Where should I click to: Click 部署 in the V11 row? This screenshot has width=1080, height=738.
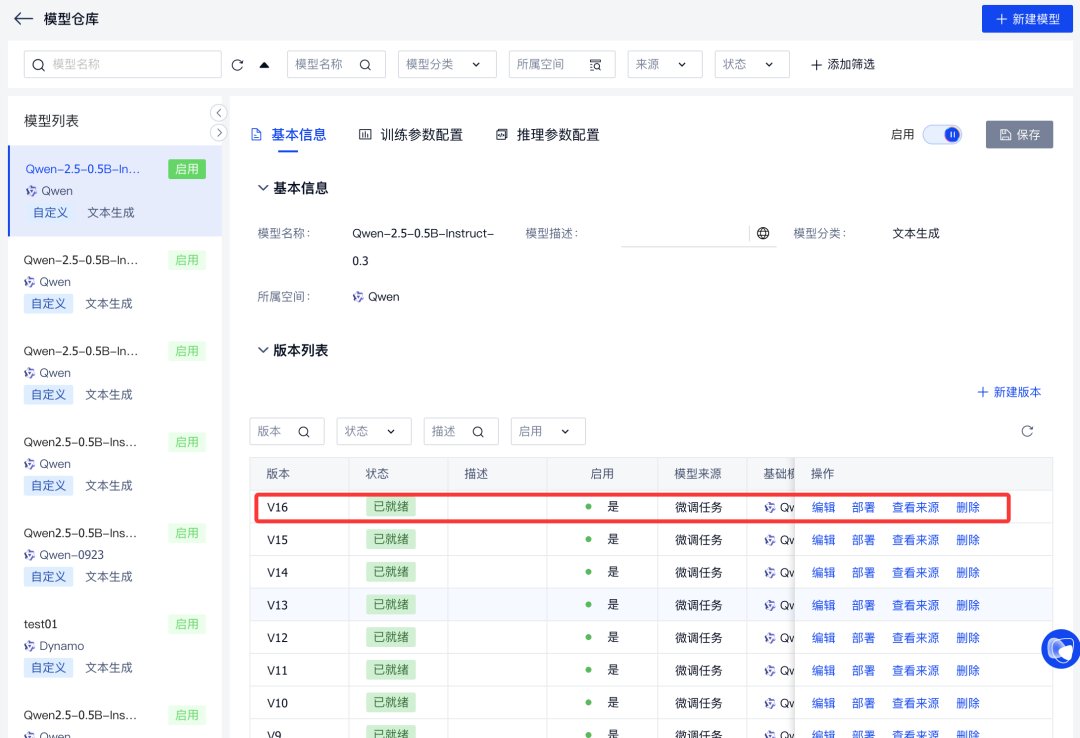click(x=863, y=670)
